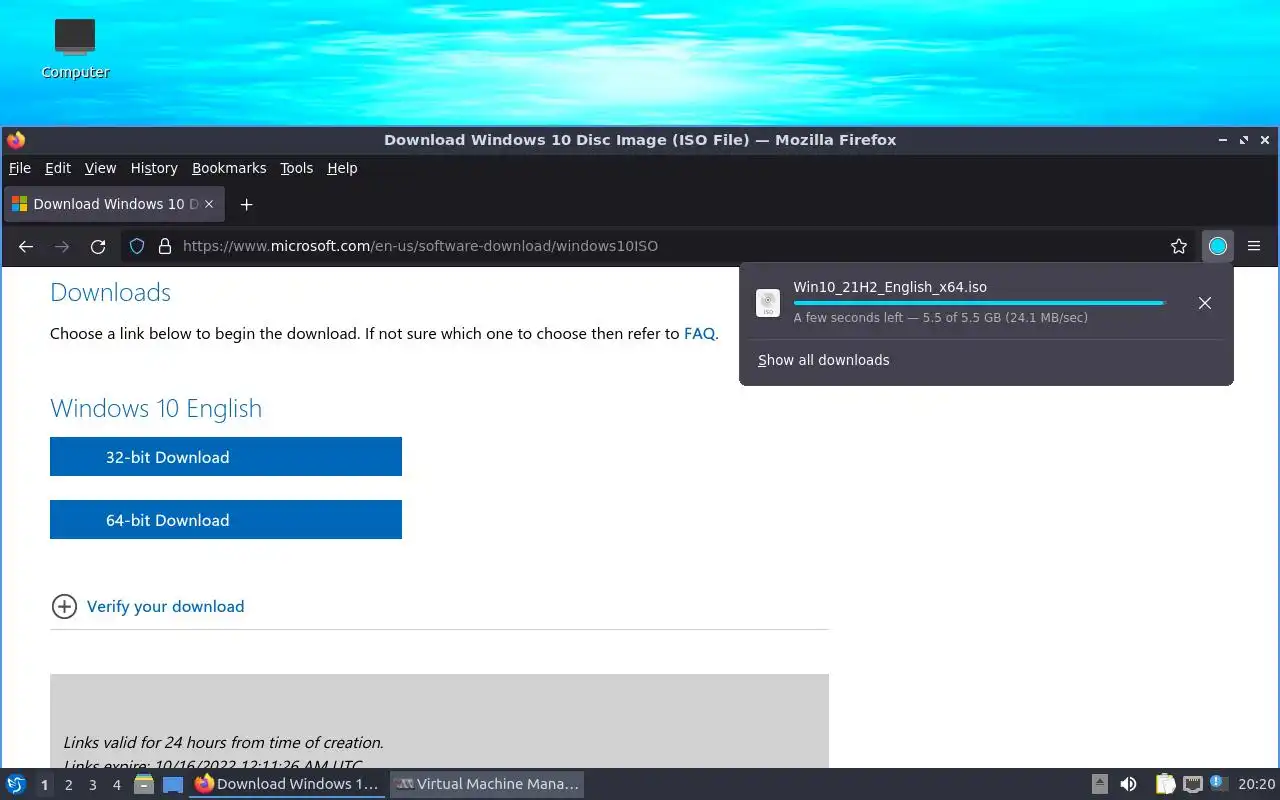Open Firefox hamburger application menu

coord(1254,246)
